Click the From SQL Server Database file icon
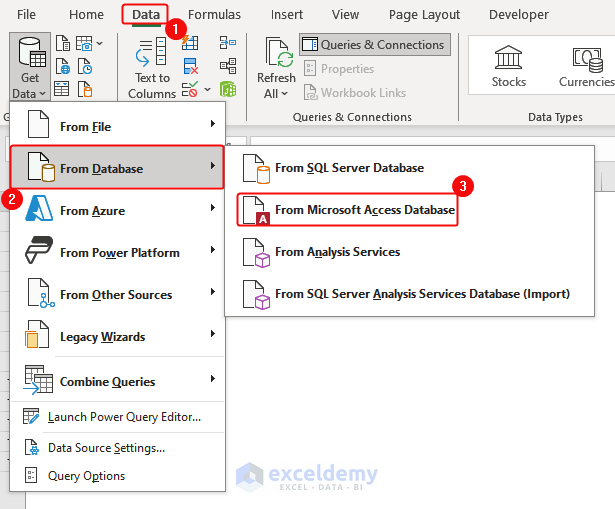The image size is (615, 509). click(256, 169)
